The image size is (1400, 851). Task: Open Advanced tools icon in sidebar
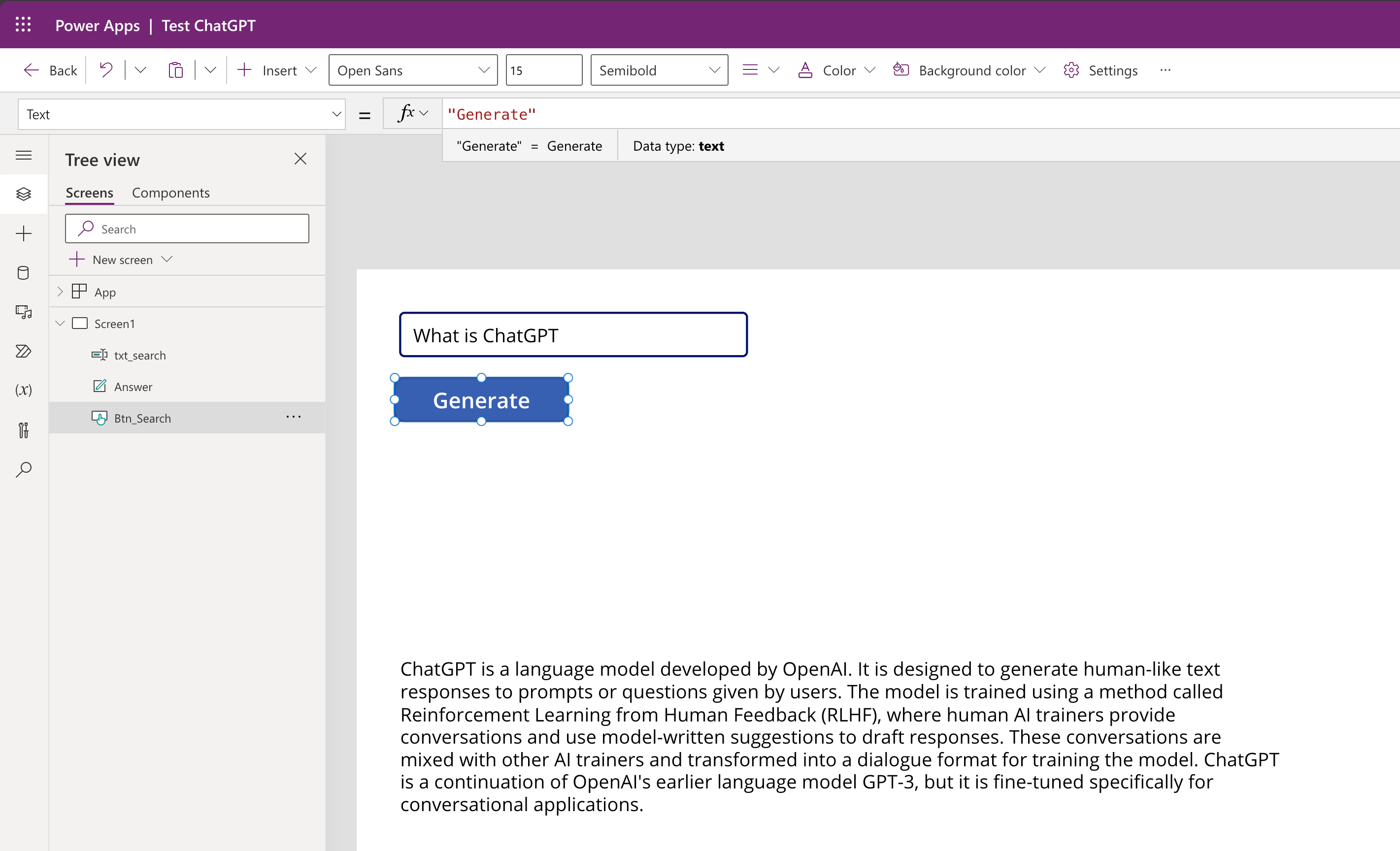pyautogui.click(x=23, y=430)
